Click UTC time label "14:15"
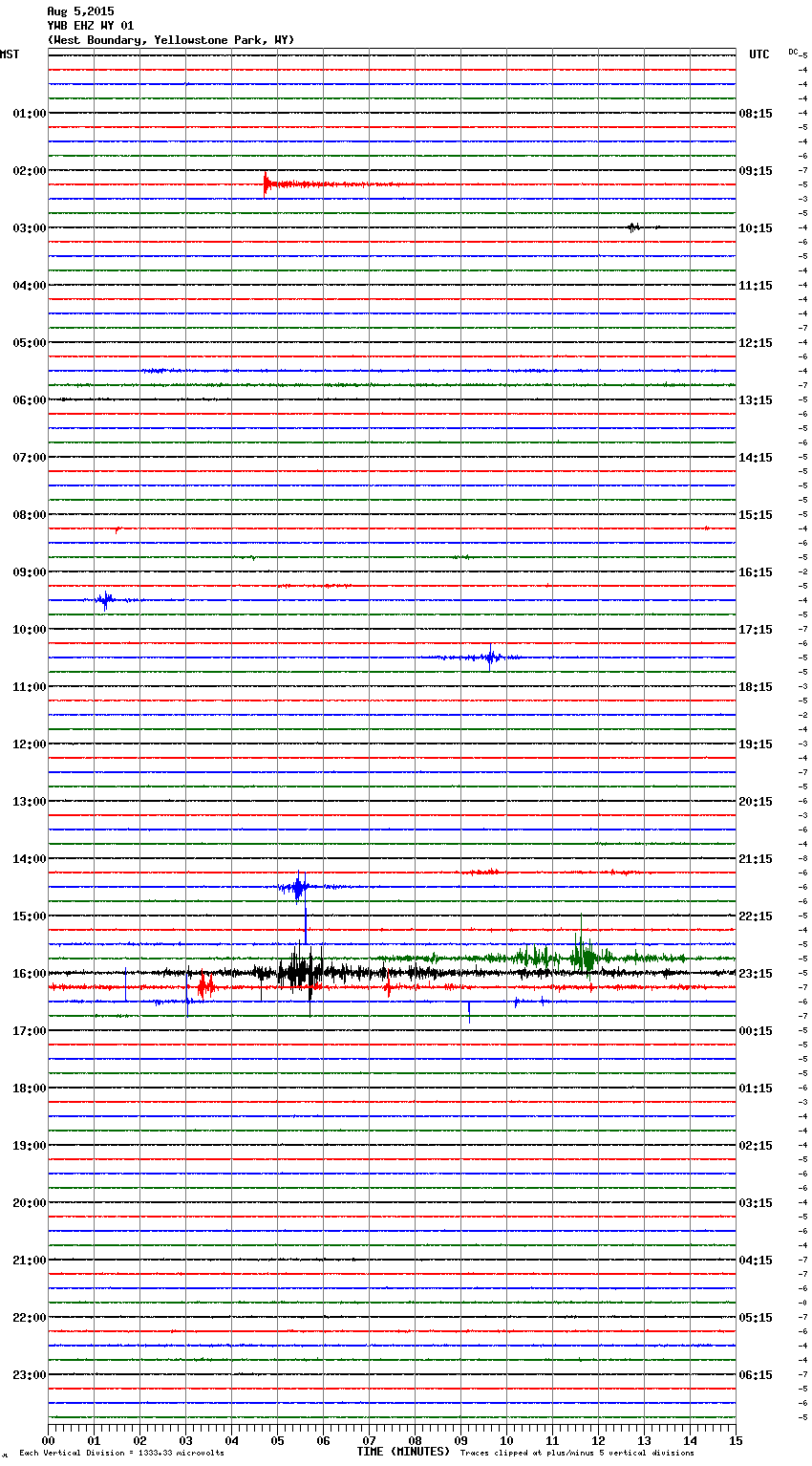This screenshot has width=812, height=1466. coord(756,458)
